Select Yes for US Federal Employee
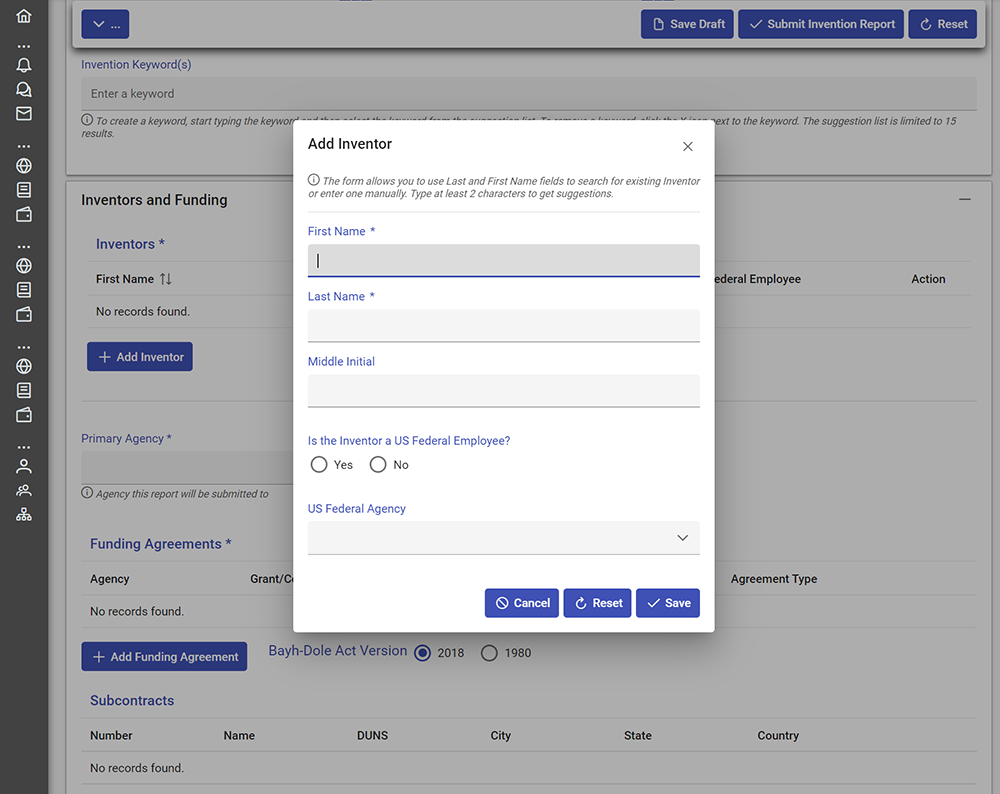The image size is (1000, 794). pos(319,465)
